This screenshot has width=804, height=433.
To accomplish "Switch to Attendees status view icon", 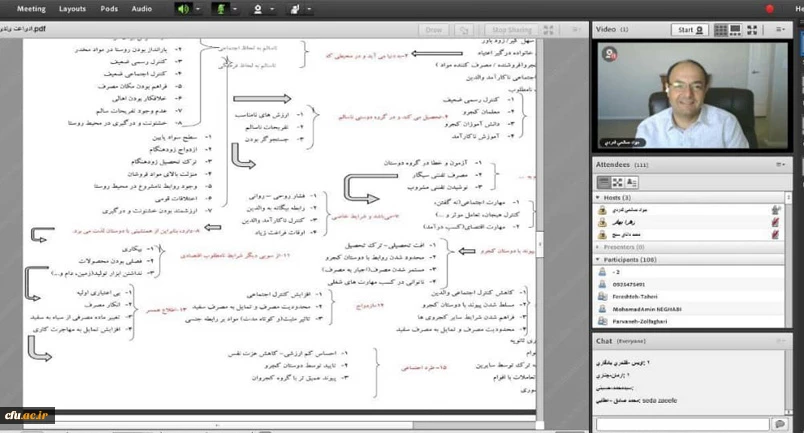I will (632, 182).
